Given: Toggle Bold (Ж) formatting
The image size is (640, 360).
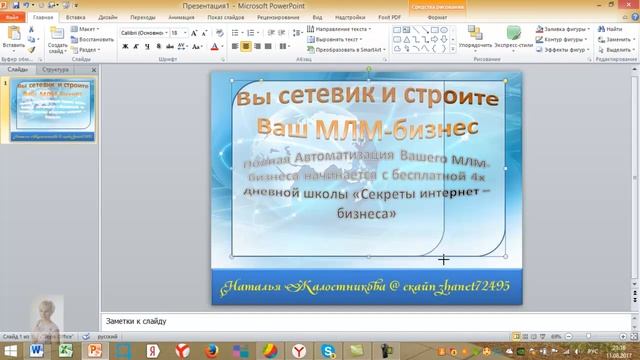Looking at the screenshot, I should [x=125, y=47].
